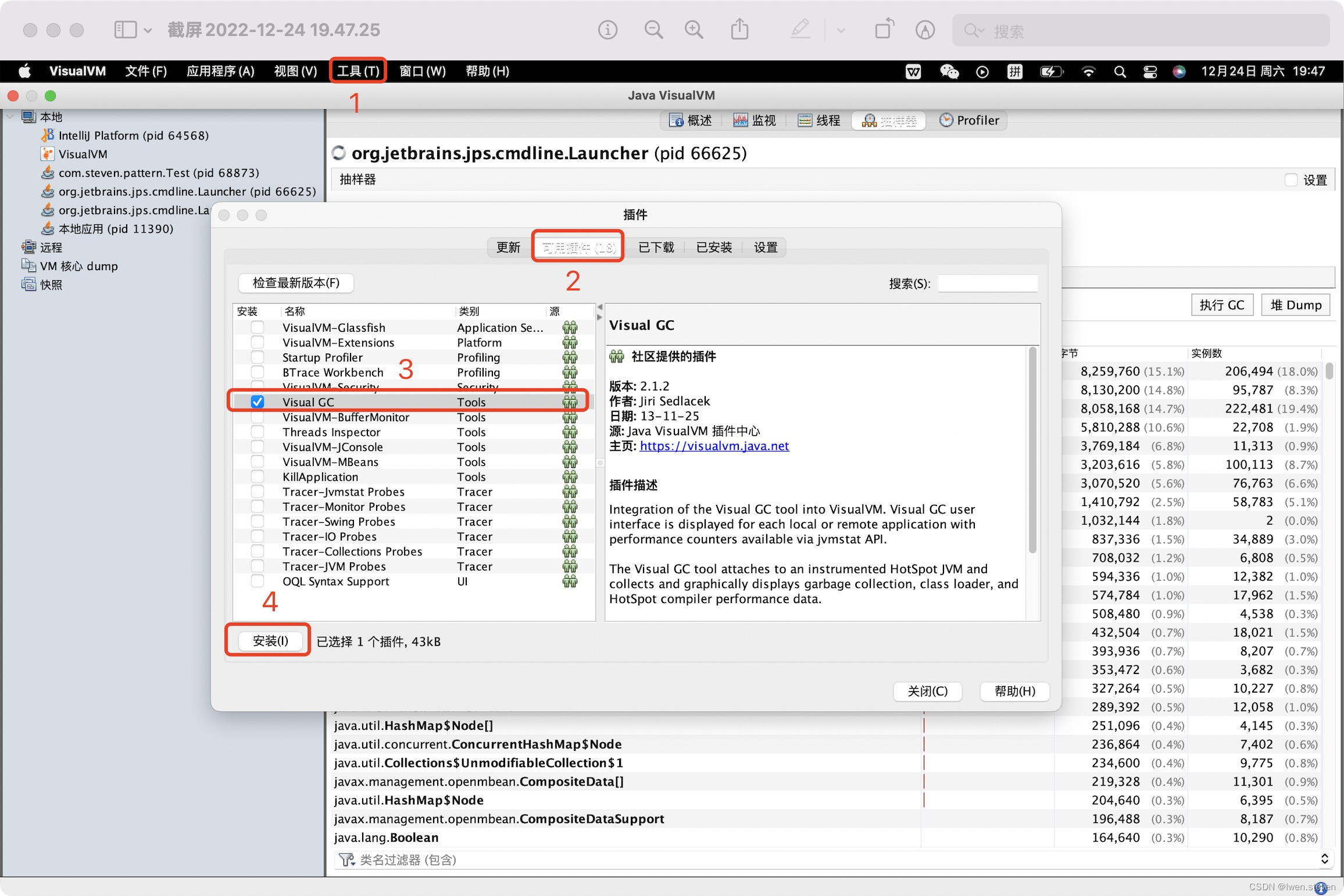Switch to the Profiler tab
Viewport: 1344px width, 896px height.
tap(970, 120)
